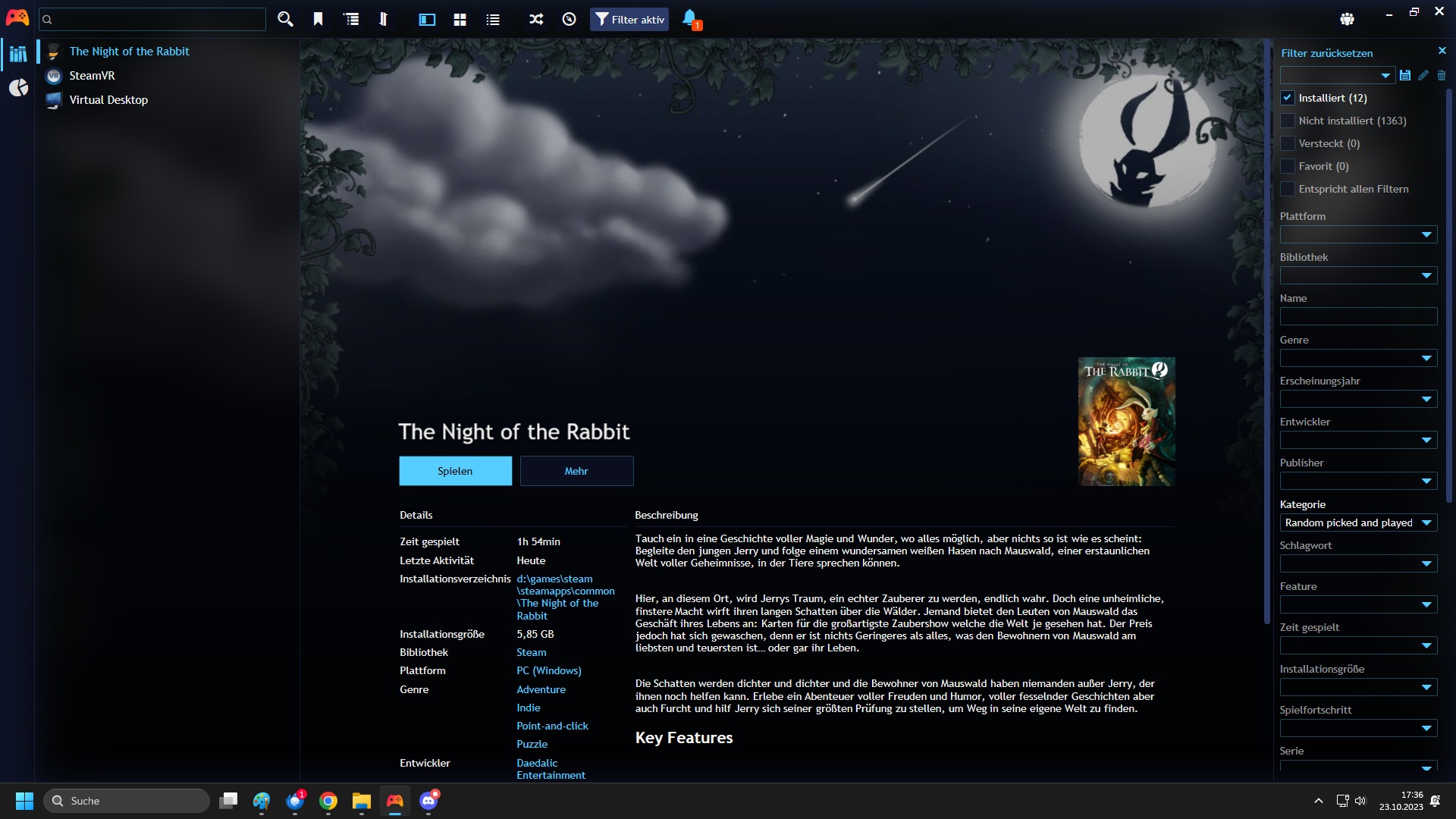Edit filter preset with the pencil icon

pyautogui.click(x=1423, y=75)
